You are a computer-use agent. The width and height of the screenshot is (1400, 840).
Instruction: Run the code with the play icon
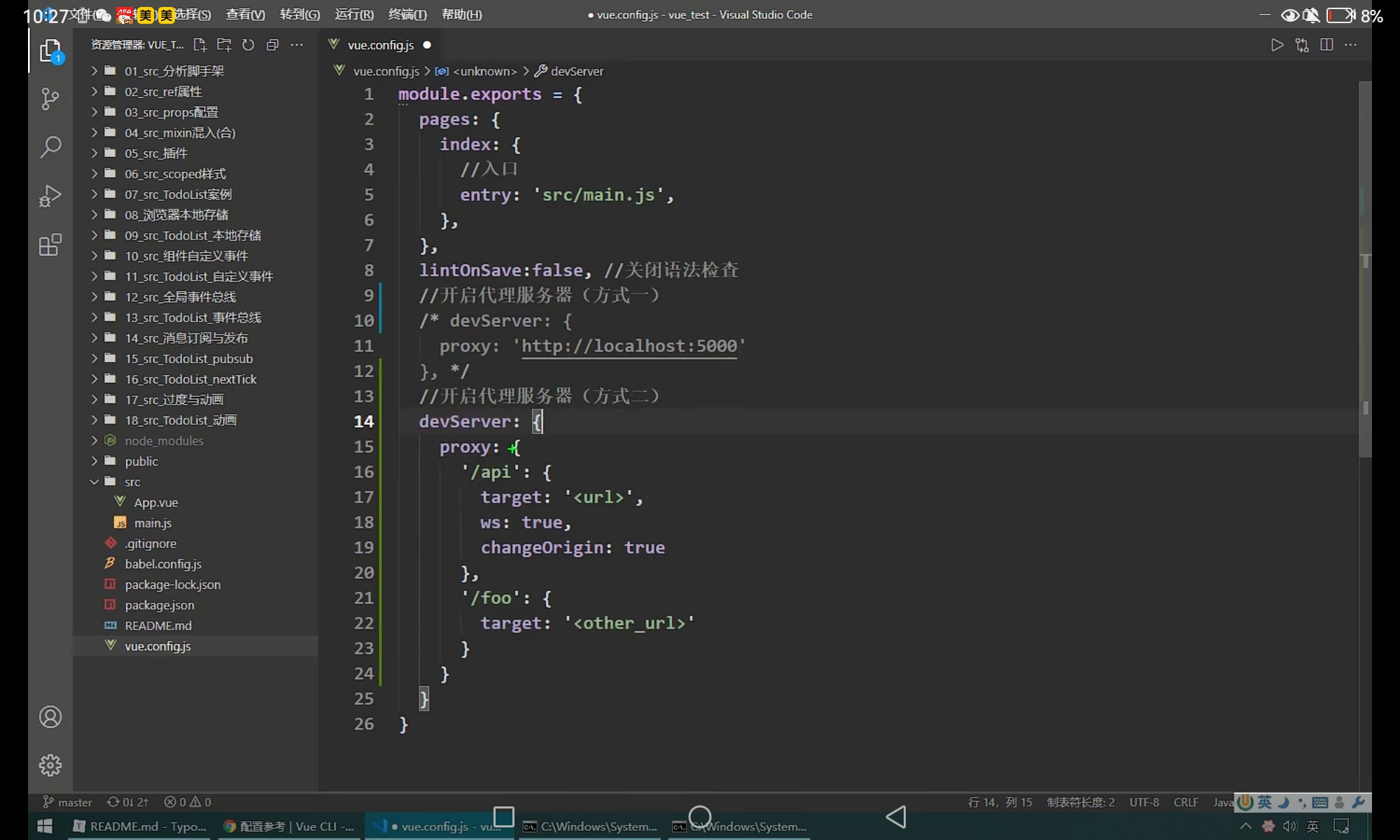point(1277,45)
